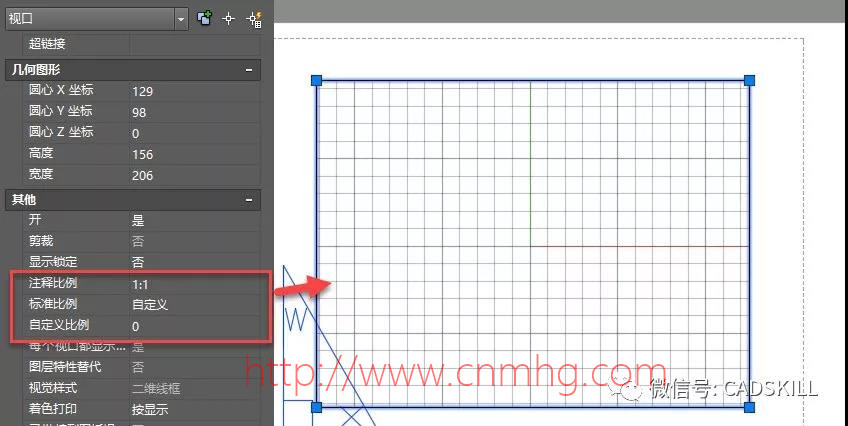Select top-right viewport grip
Viewport: 848px width, 426px height.
tap(749, 81)
